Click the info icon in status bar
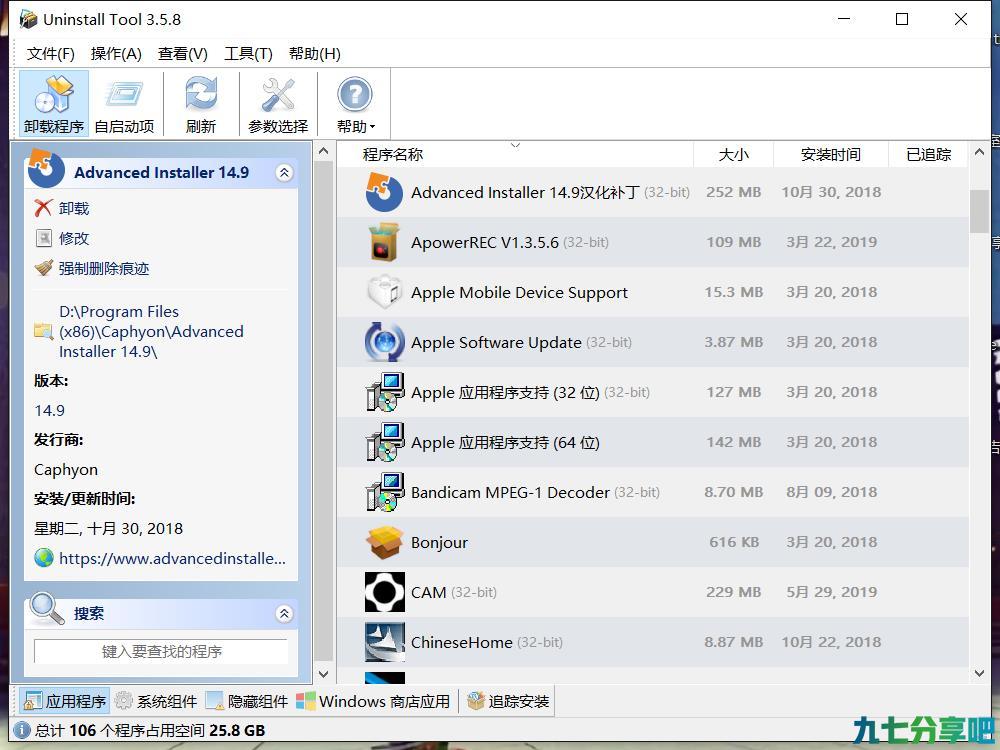 (21, 730)
